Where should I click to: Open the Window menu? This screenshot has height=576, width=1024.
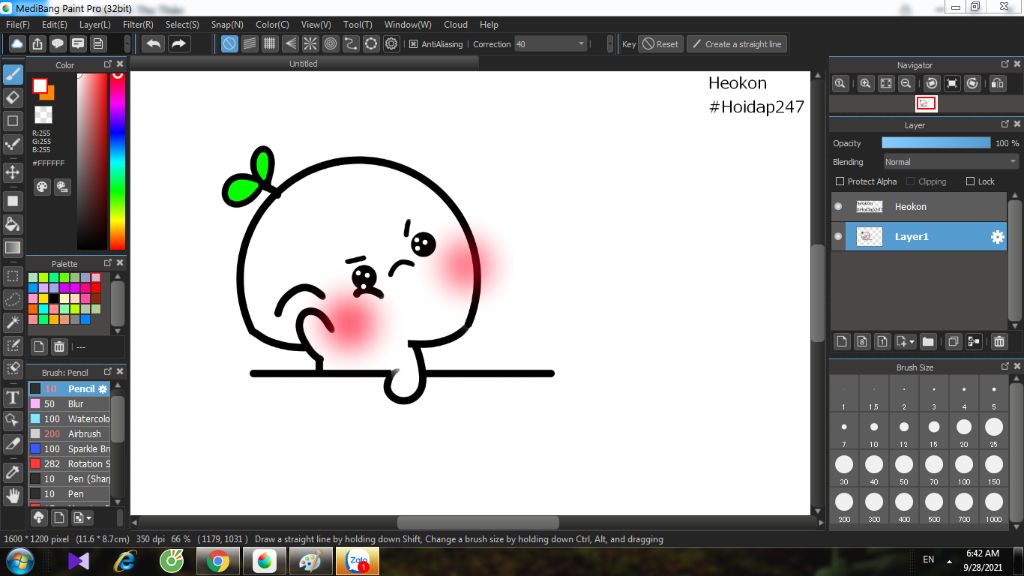(408, 25)
